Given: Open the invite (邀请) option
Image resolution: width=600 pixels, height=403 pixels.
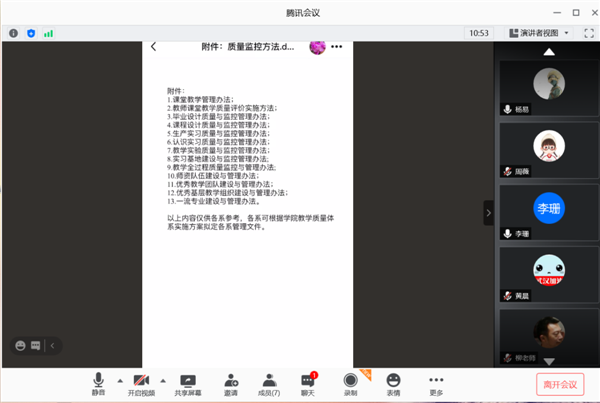Looking at the screenshot, I should (231, 384).
